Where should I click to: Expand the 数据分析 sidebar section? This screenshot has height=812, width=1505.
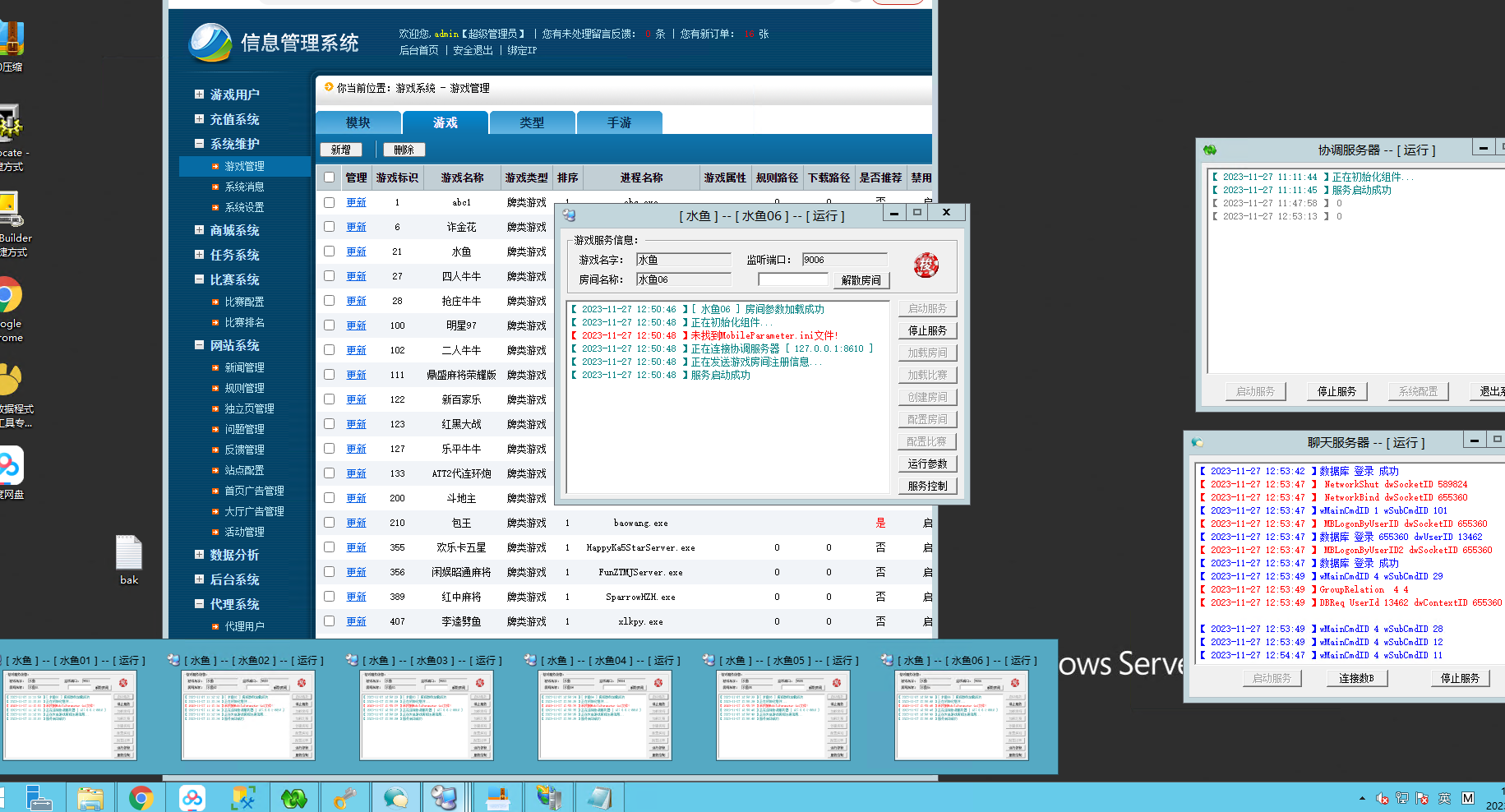coord(199,555)
